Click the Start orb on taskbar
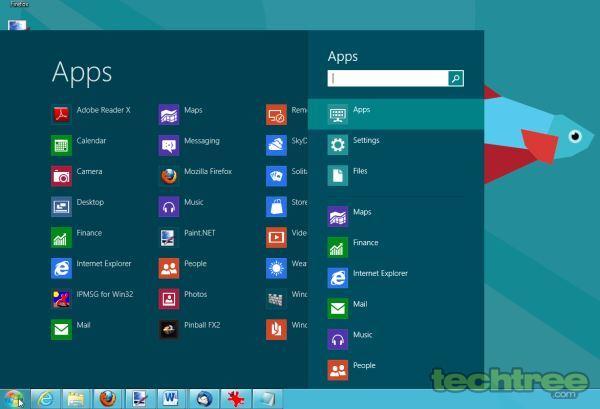This screenshot has width=600, height=409. pos(14,399)
